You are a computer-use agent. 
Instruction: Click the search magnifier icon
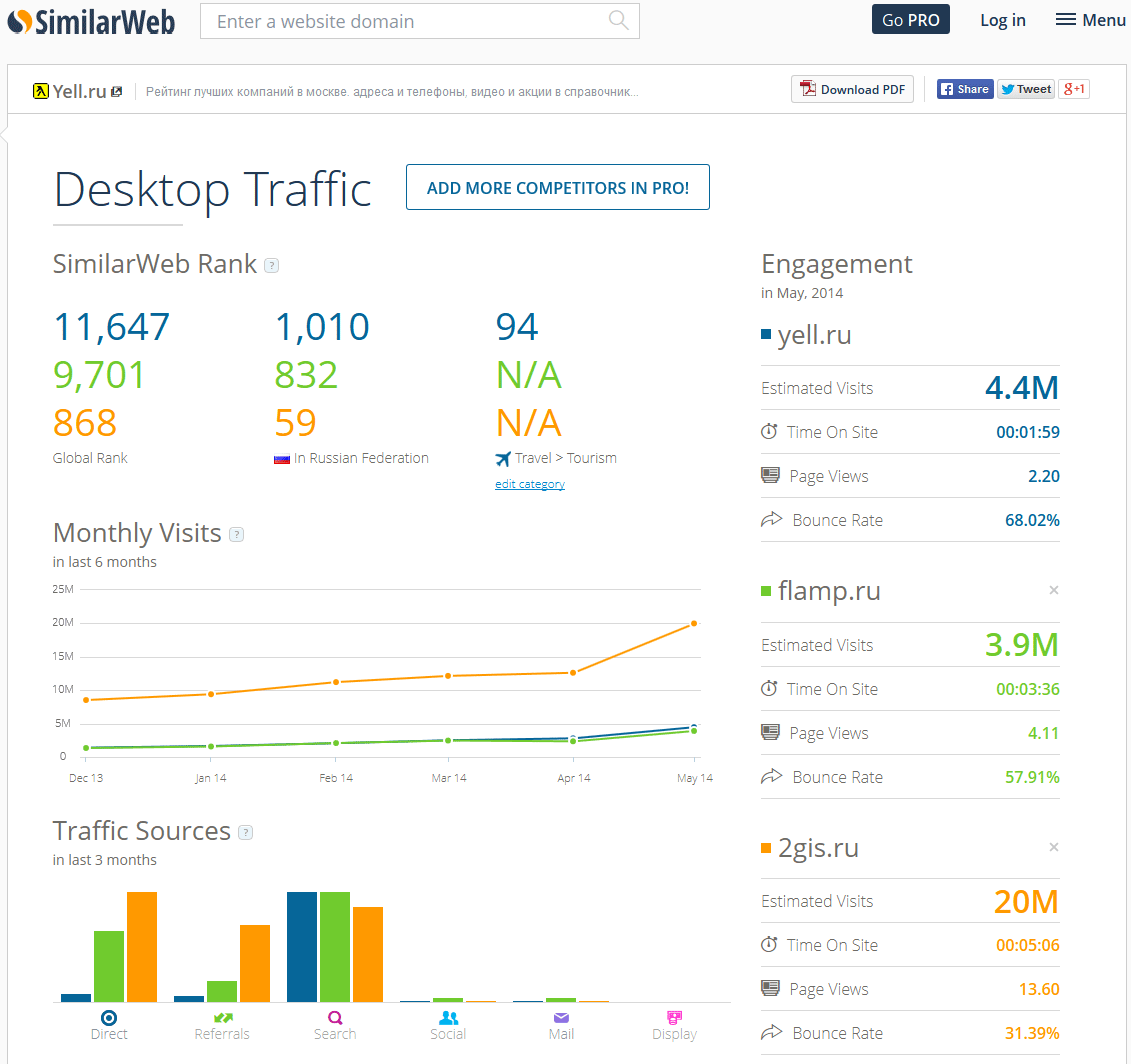point(618,20)
